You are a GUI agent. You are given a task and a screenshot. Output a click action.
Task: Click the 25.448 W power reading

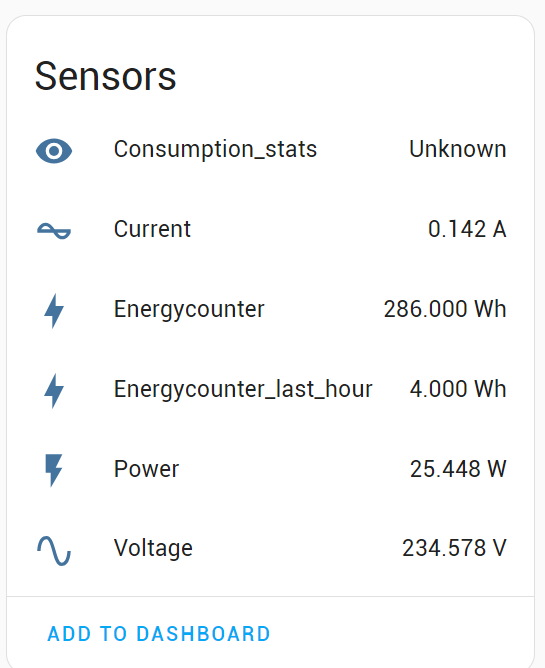tap(458, 469)
